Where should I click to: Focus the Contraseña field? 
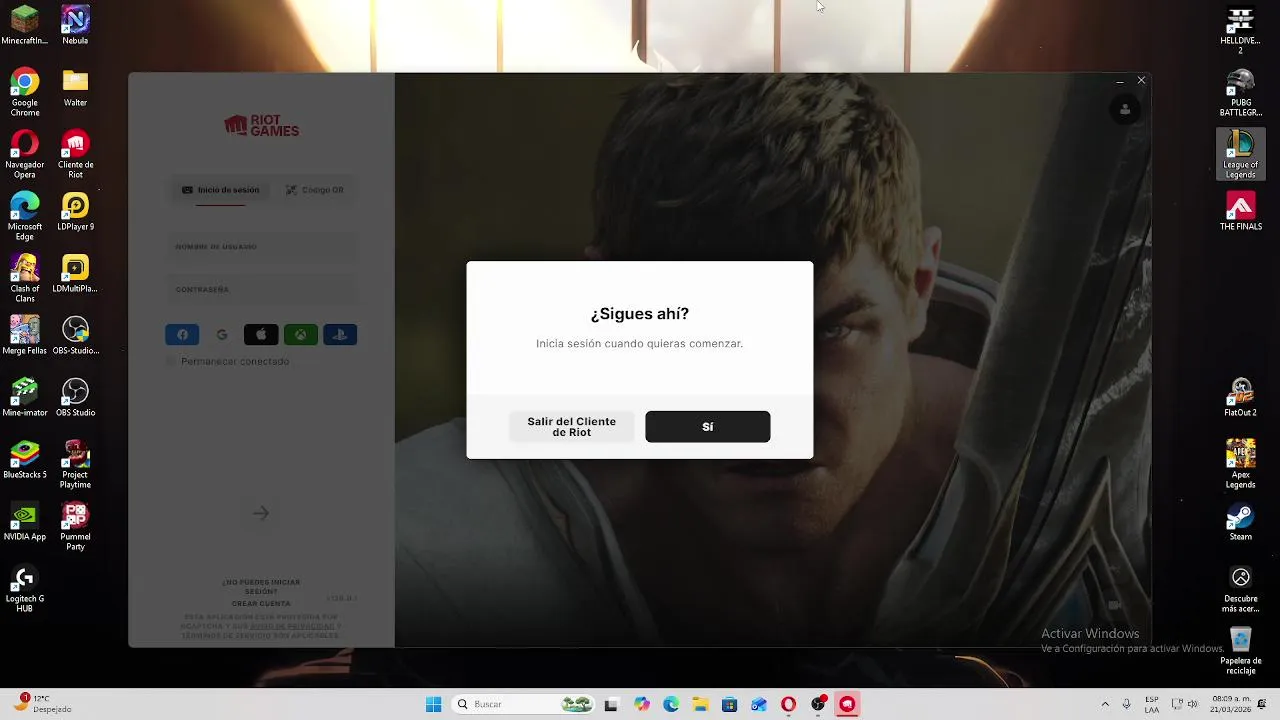tap(261, 290)
